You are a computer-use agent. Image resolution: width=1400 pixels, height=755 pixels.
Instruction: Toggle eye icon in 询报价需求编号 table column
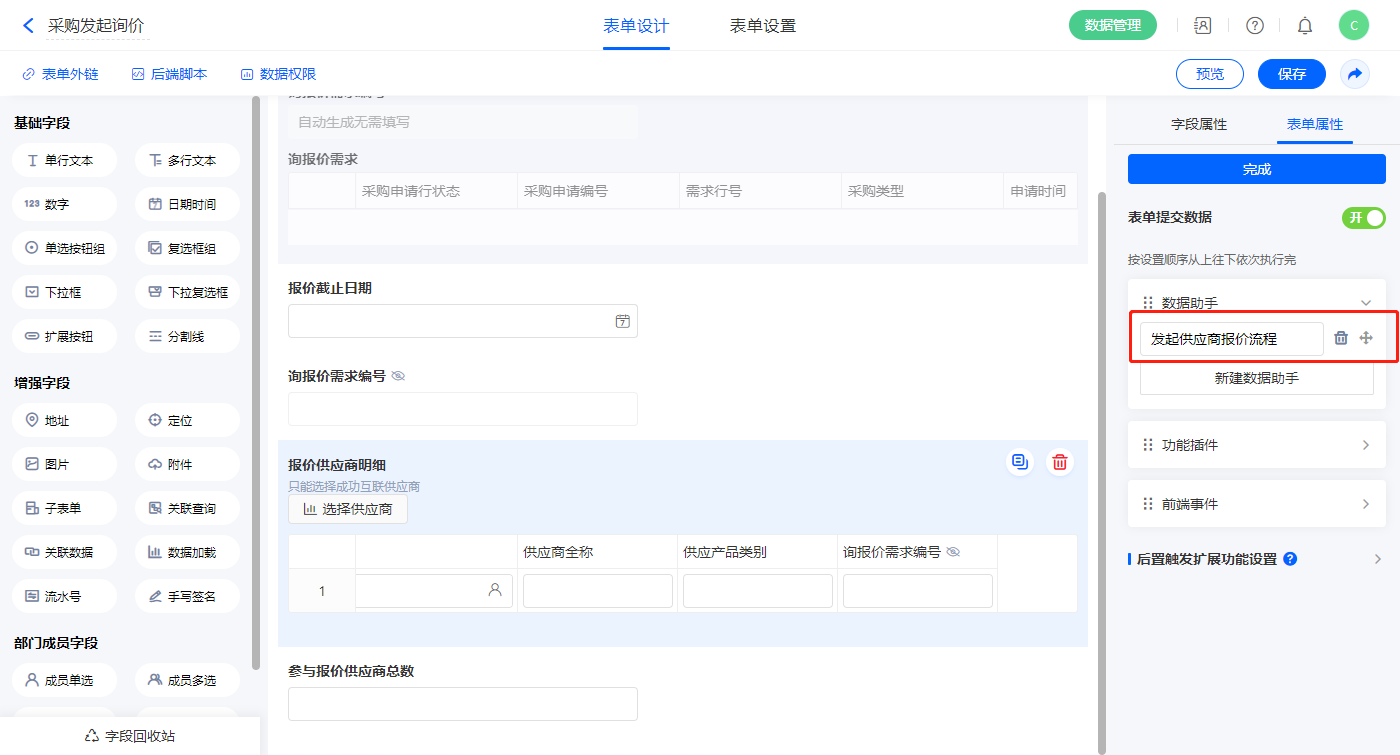click(953, 552)
